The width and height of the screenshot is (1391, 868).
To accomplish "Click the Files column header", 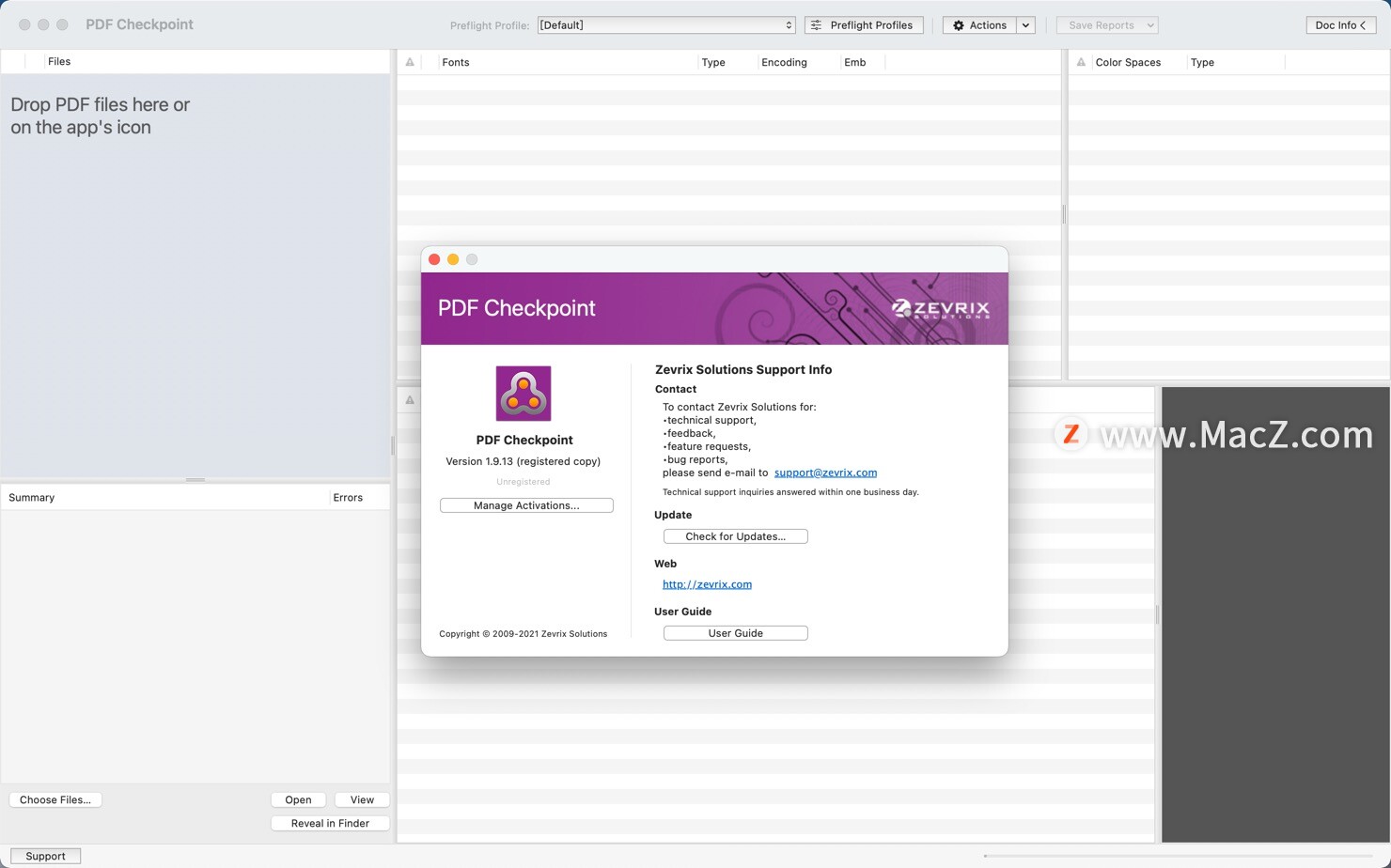I will [216, 61].
